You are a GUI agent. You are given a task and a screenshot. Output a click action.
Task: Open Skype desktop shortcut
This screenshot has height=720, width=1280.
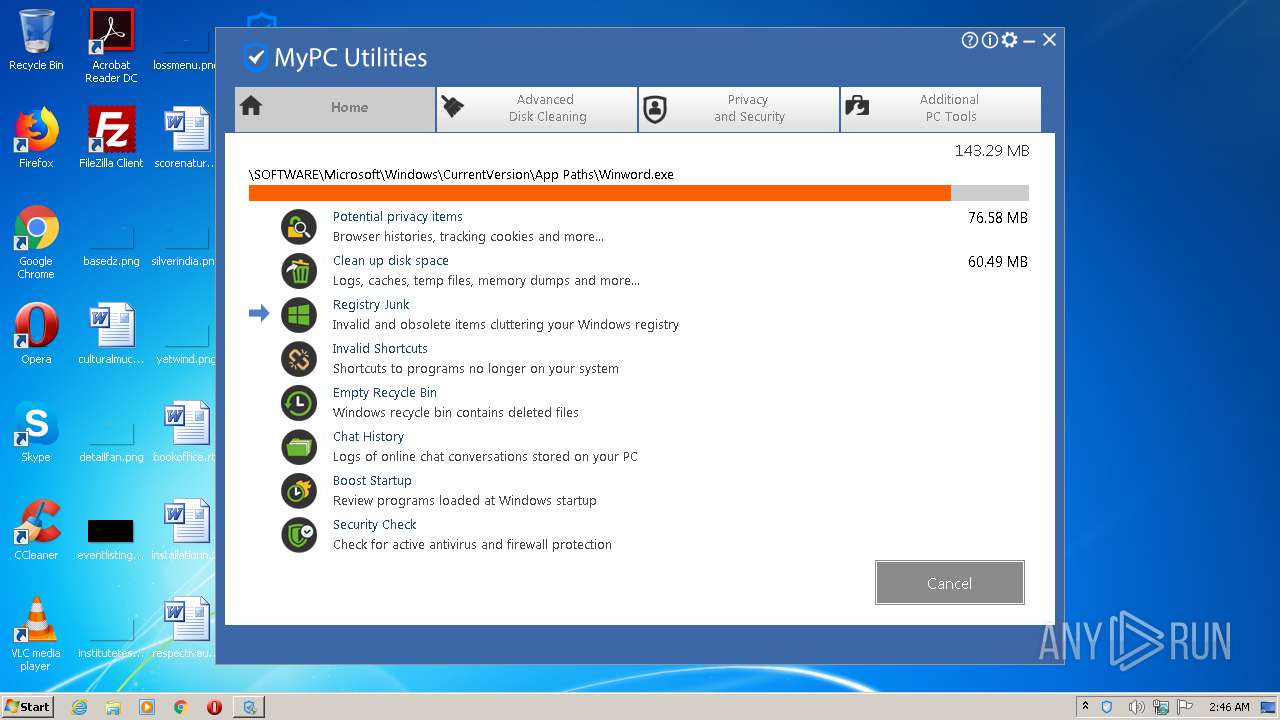click(x=36, y=432)
